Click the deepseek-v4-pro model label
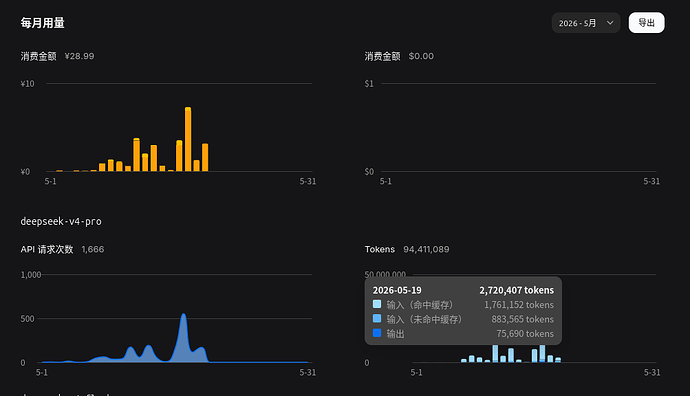This screenshot has width=690, height=396. (61, 221)
